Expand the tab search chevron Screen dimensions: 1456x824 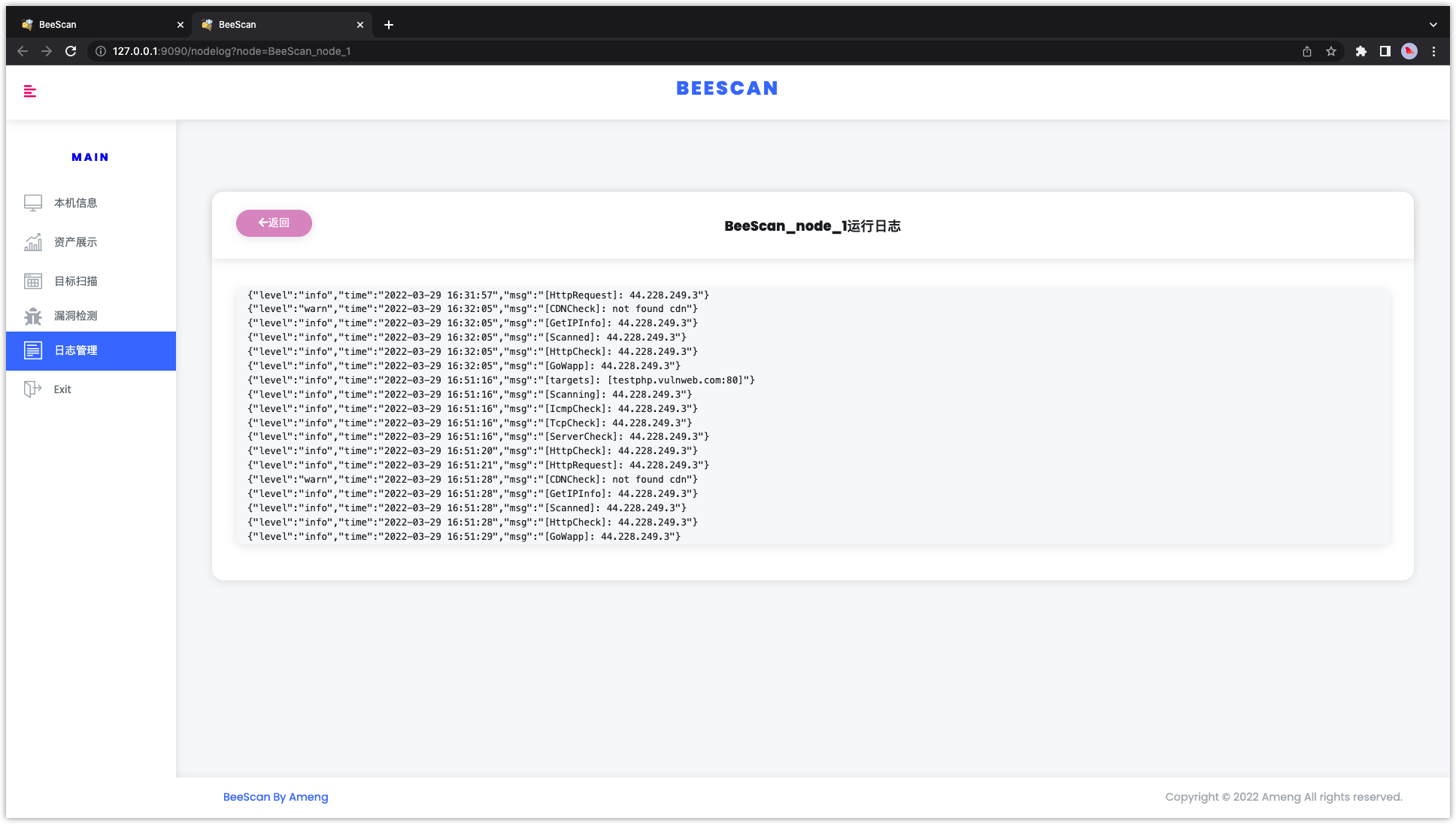pyautogui.click(x=1433, y=25)
